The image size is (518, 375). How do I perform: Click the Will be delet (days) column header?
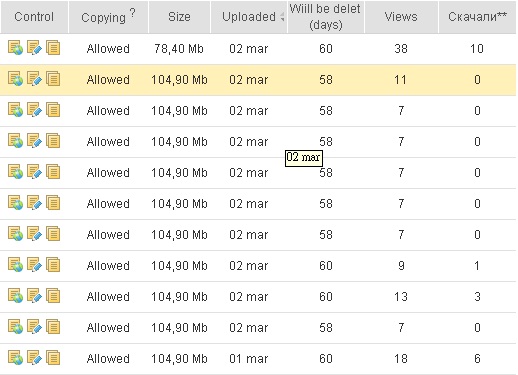(325, 17)
